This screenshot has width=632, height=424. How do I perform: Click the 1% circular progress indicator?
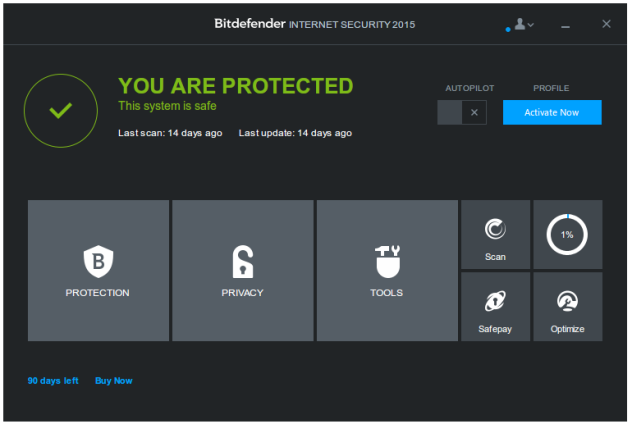[x=567, y=235]
